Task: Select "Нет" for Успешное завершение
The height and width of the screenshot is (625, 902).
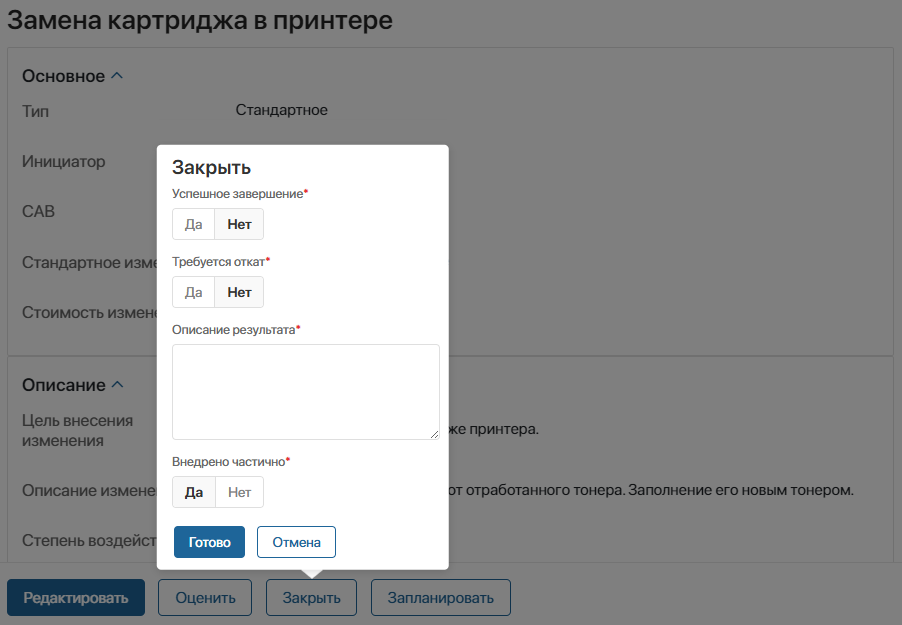Action: 239,224
